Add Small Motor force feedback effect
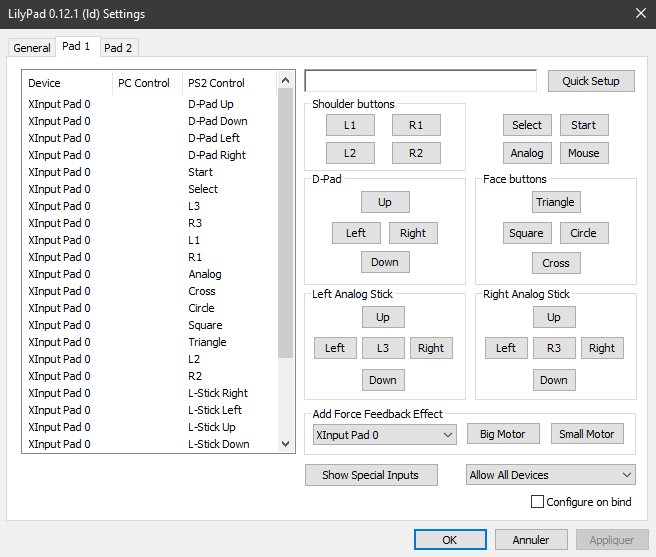 pyautogui.click(x=586, y=434)
